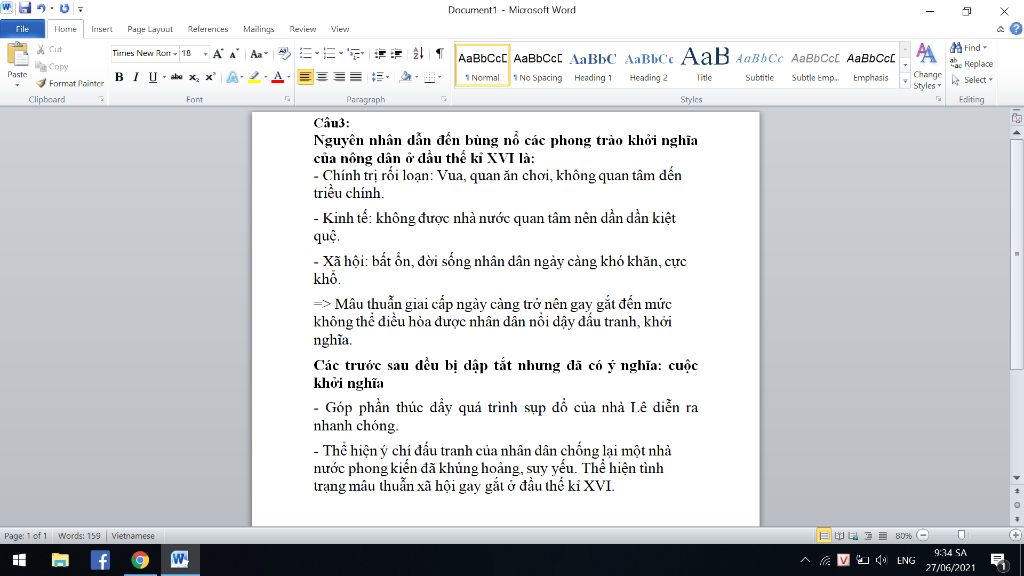
Task: Switch to Web Layout view icon
Action: pos(854,536)
